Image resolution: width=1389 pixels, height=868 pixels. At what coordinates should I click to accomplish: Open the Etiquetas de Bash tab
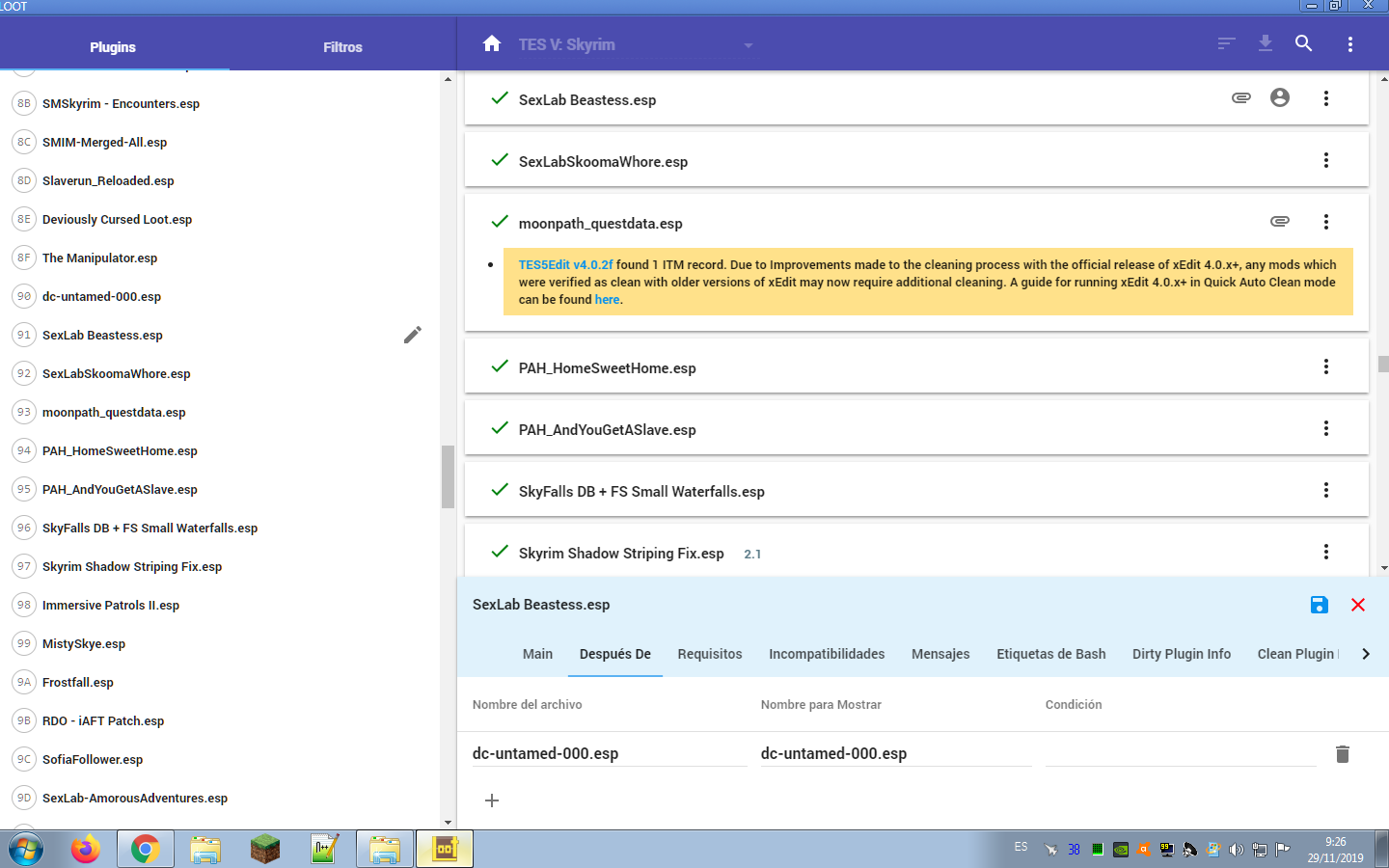coord(1051,654)
